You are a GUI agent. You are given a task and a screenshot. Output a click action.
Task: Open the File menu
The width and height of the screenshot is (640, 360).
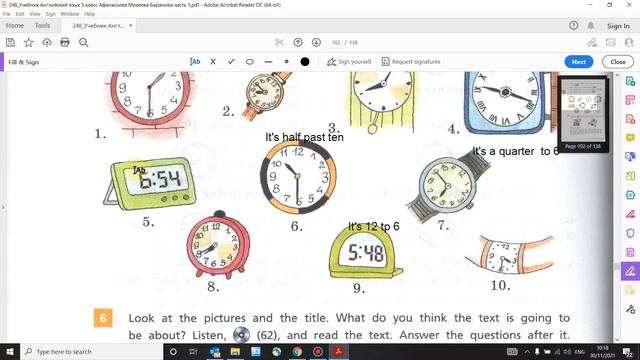(7, 14)
